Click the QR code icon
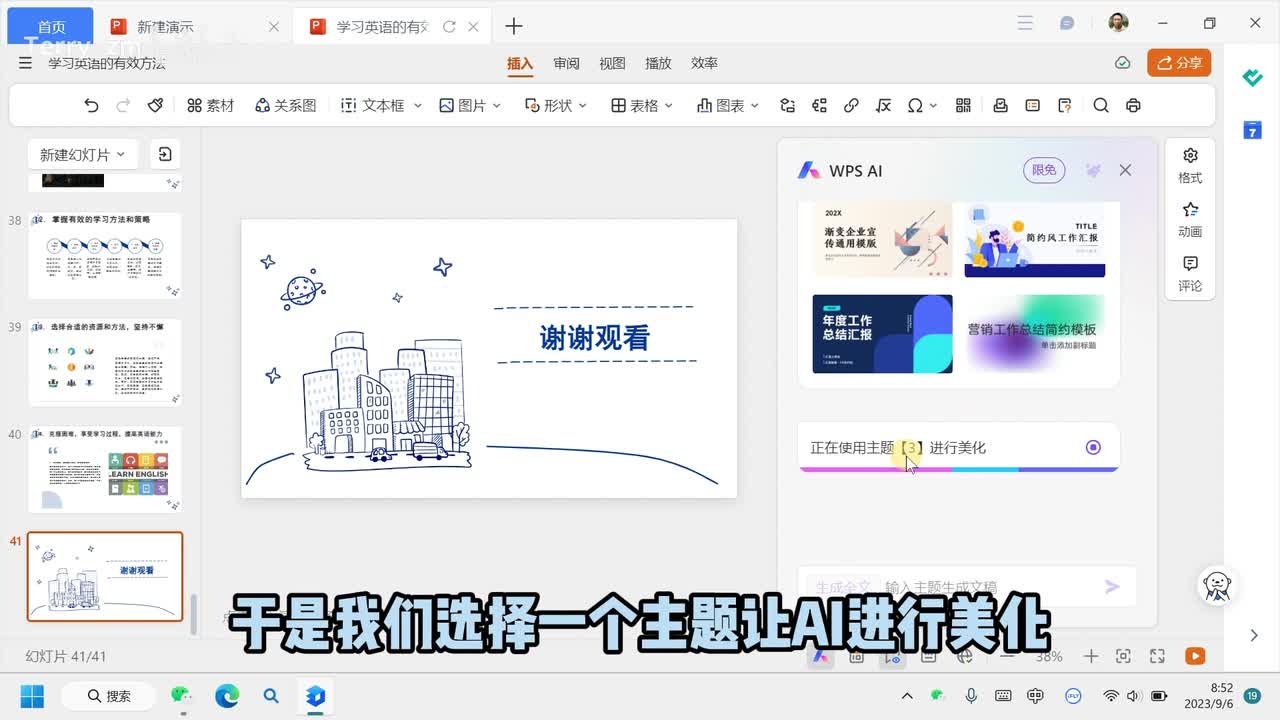 pyautogui.click(x=963, y=105)
